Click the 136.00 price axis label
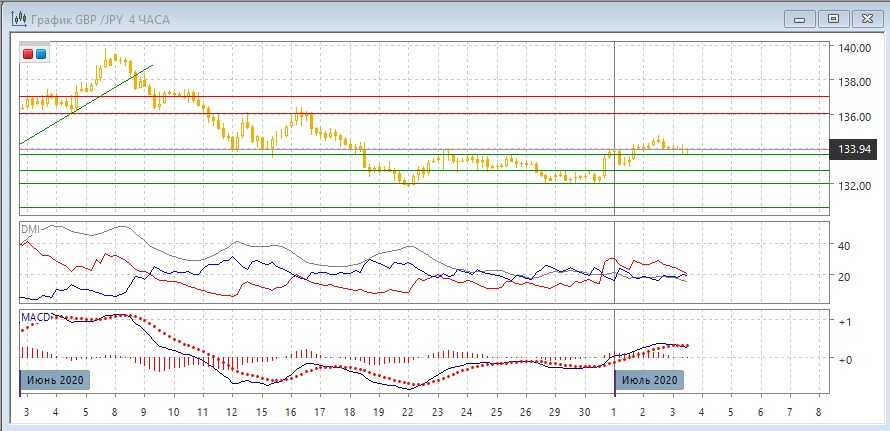The width and height of the screenshot is (890, 431). click(853, 117)
